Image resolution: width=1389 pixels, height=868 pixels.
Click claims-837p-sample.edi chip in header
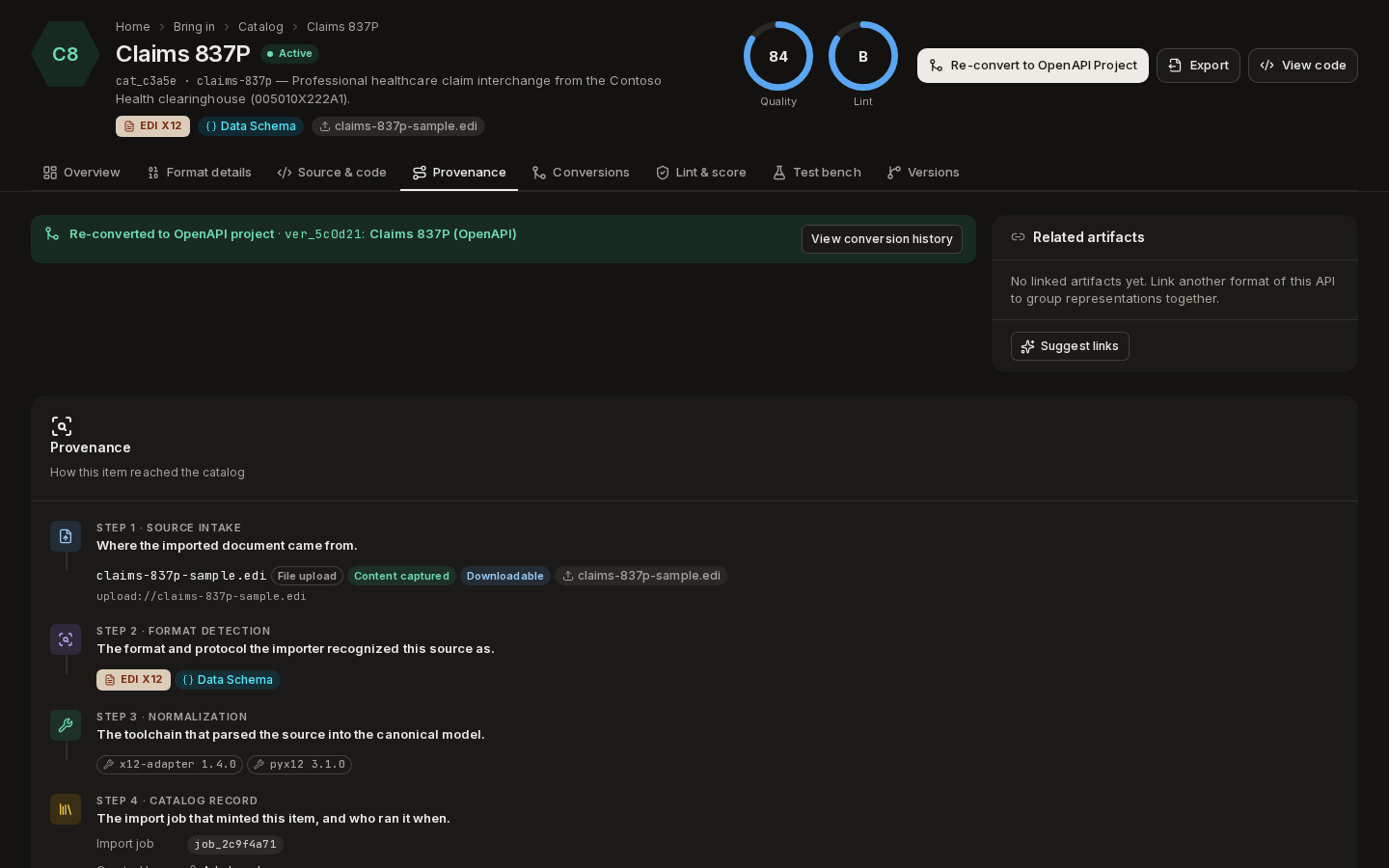398,126
